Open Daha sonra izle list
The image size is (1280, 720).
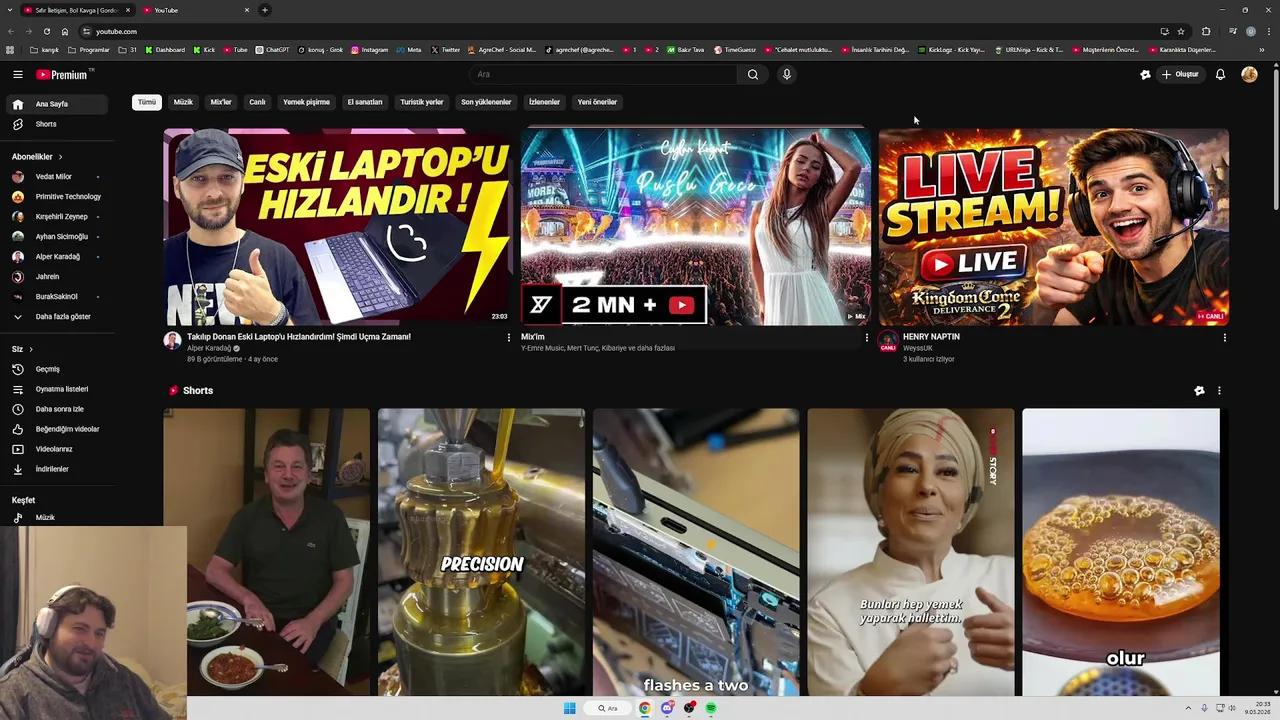tap(56, 409)
